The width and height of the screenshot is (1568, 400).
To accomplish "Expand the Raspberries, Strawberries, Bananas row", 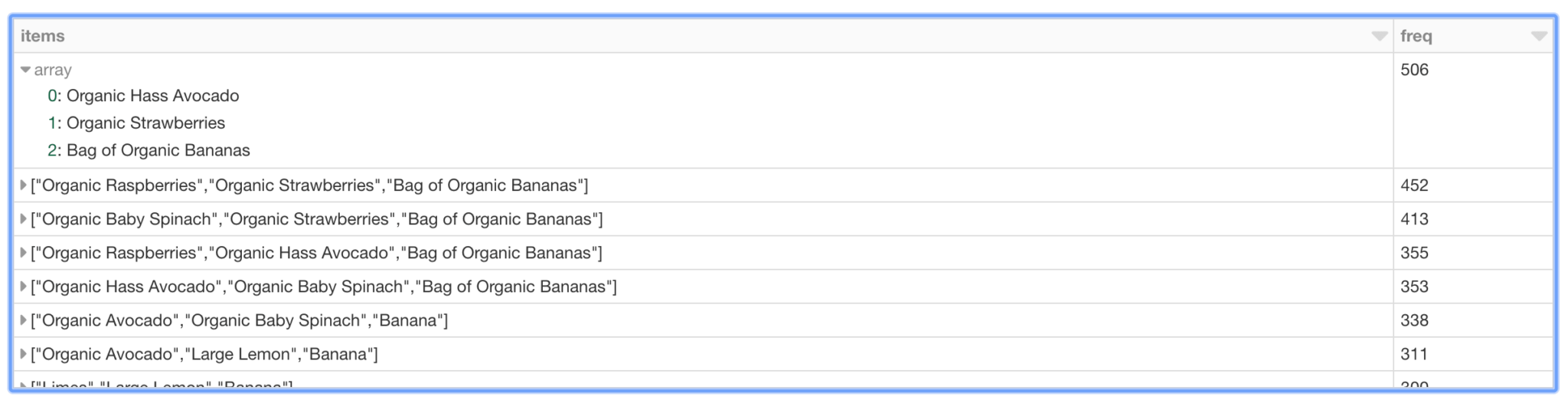I will (24, 185).
